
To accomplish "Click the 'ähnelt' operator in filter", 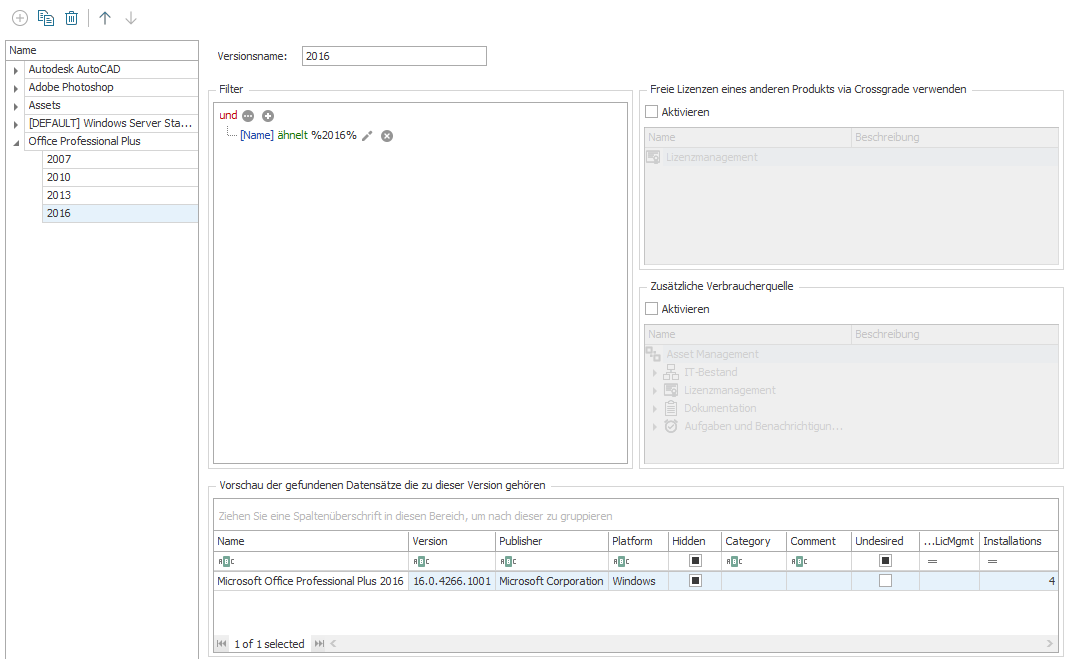I will click(292, 135).
